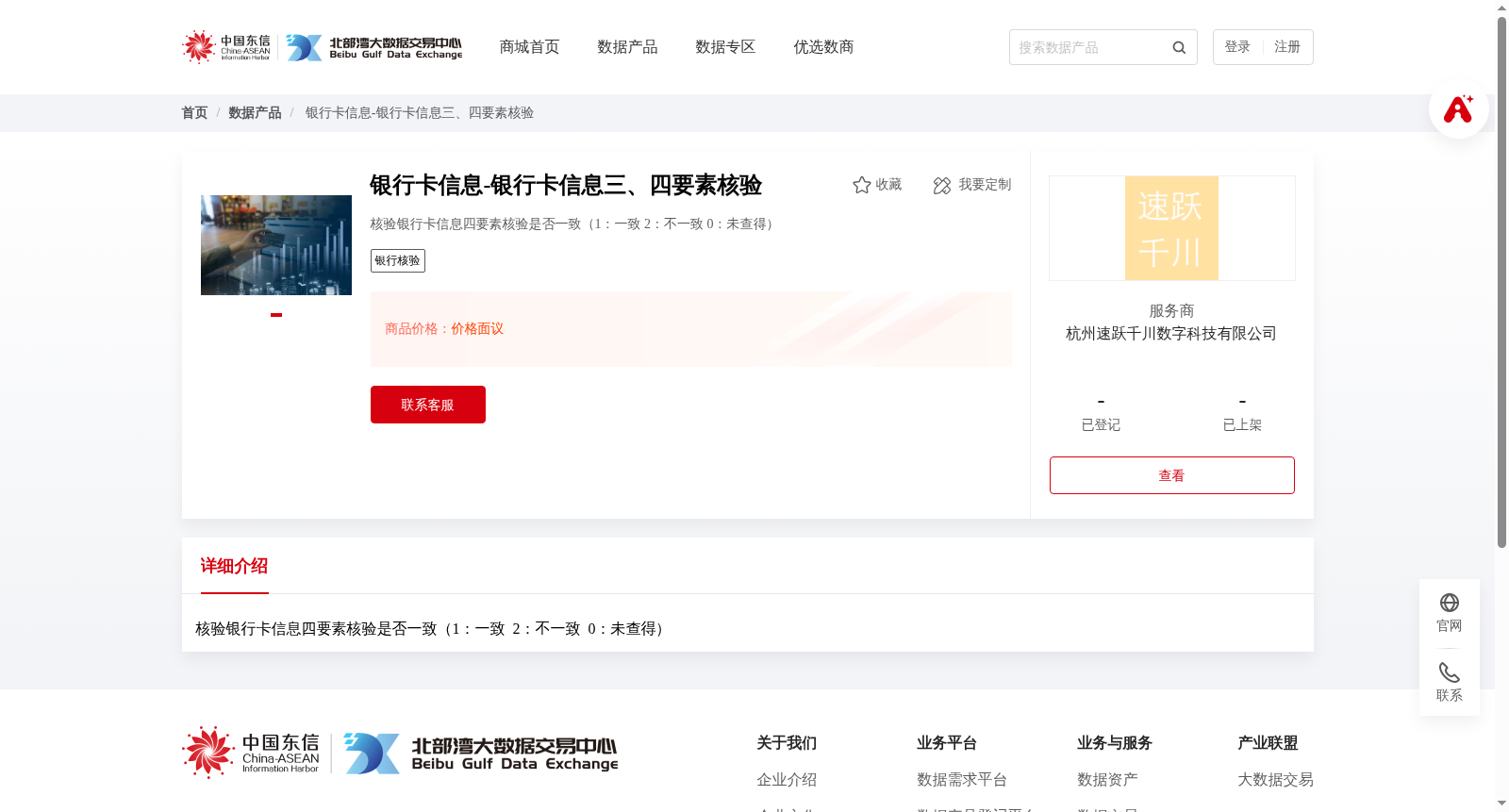Open the 优选数商 navigation item
1509x812 pixels.
tap(823, 47)
